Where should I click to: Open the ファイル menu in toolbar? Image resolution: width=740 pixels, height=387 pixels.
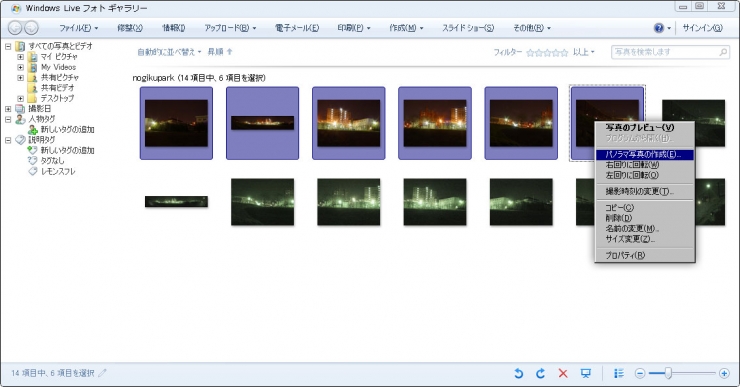[x=78, y=28]
